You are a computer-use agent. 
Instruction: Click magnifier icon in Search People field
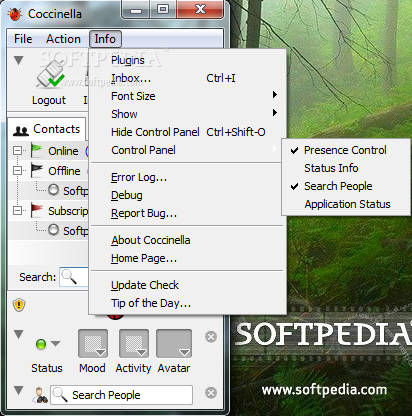point(60,395)
